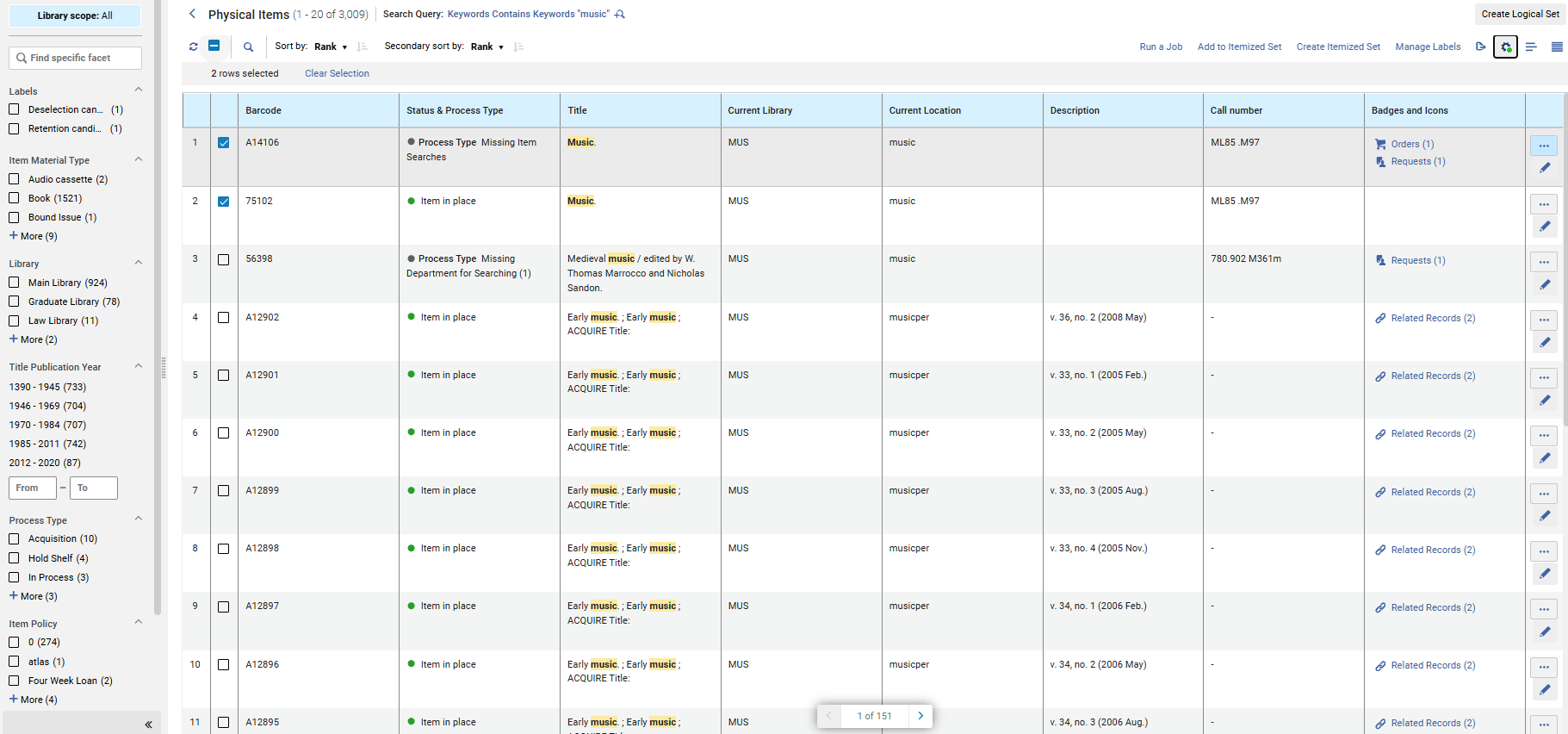Edit item with barcode A14106
The height and width of the screenshot is (734, 1568).
coord(1545,168)
